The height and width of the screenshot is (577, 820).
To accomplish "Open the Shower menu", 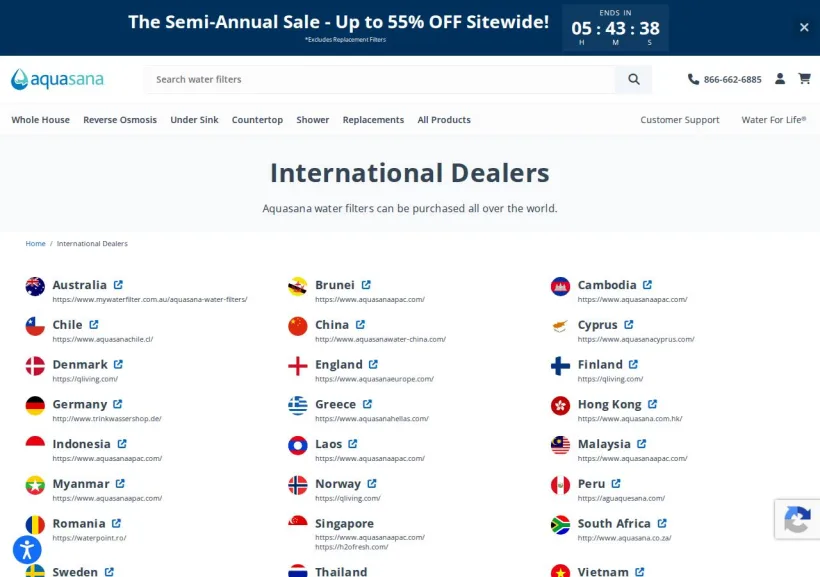I will [x=313, y=120].
